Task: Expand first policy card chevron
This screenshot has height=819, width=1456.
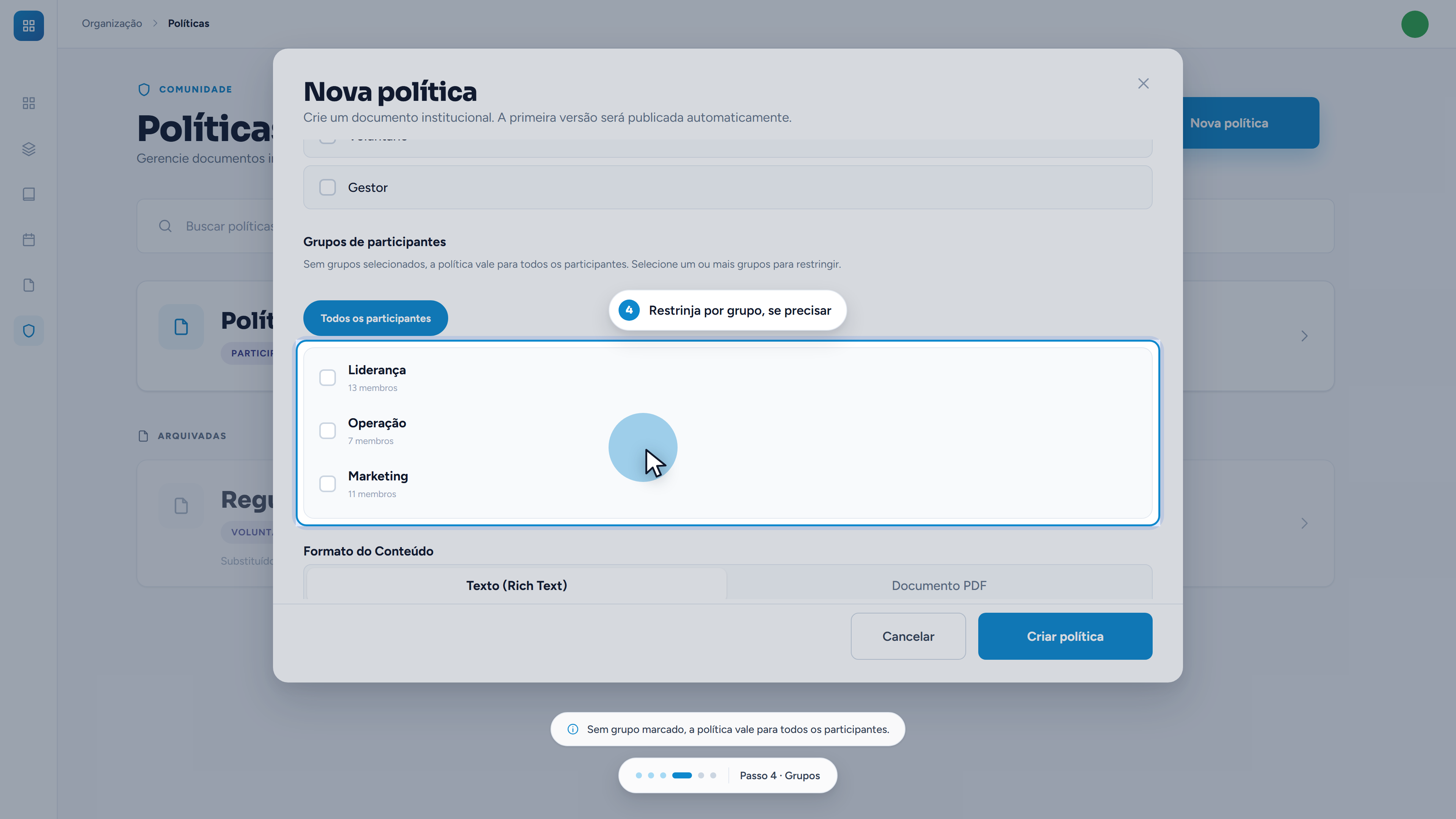Action: [x=1304, y=336]
